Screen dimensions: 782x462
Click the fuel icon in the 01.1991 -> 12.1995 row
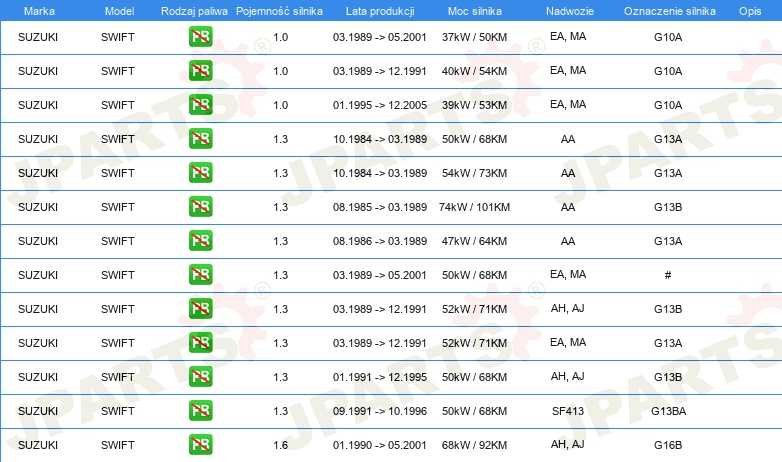[x=200, y=377]
